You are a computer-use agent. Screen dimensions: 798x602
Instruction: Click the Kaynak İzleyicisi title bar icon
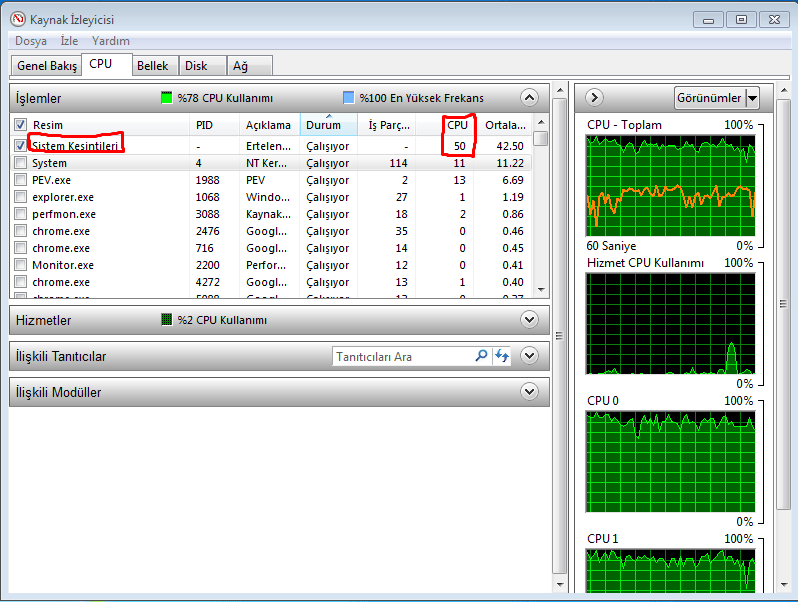point(18,19)
